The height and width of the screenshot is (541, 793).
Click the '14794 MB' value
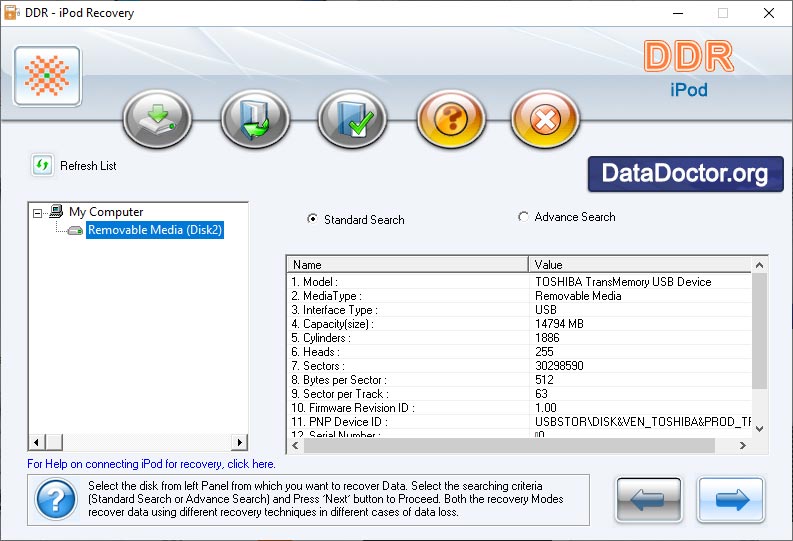[x=559, y=324]
